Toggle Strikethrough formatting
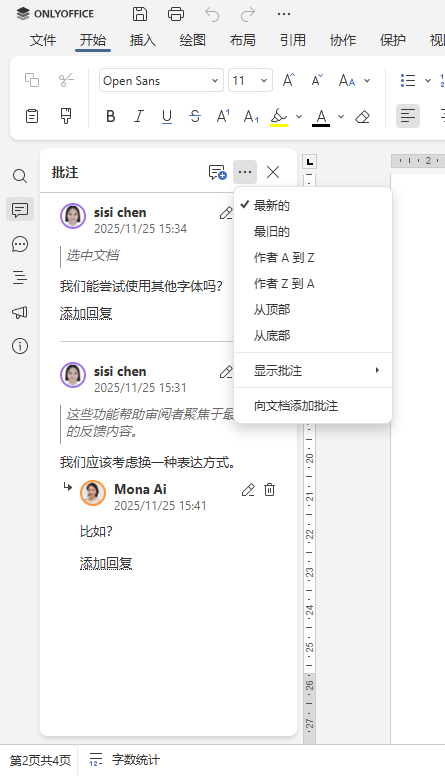The width and height of the screenshot is (445, 776). (x=195, y=116)
